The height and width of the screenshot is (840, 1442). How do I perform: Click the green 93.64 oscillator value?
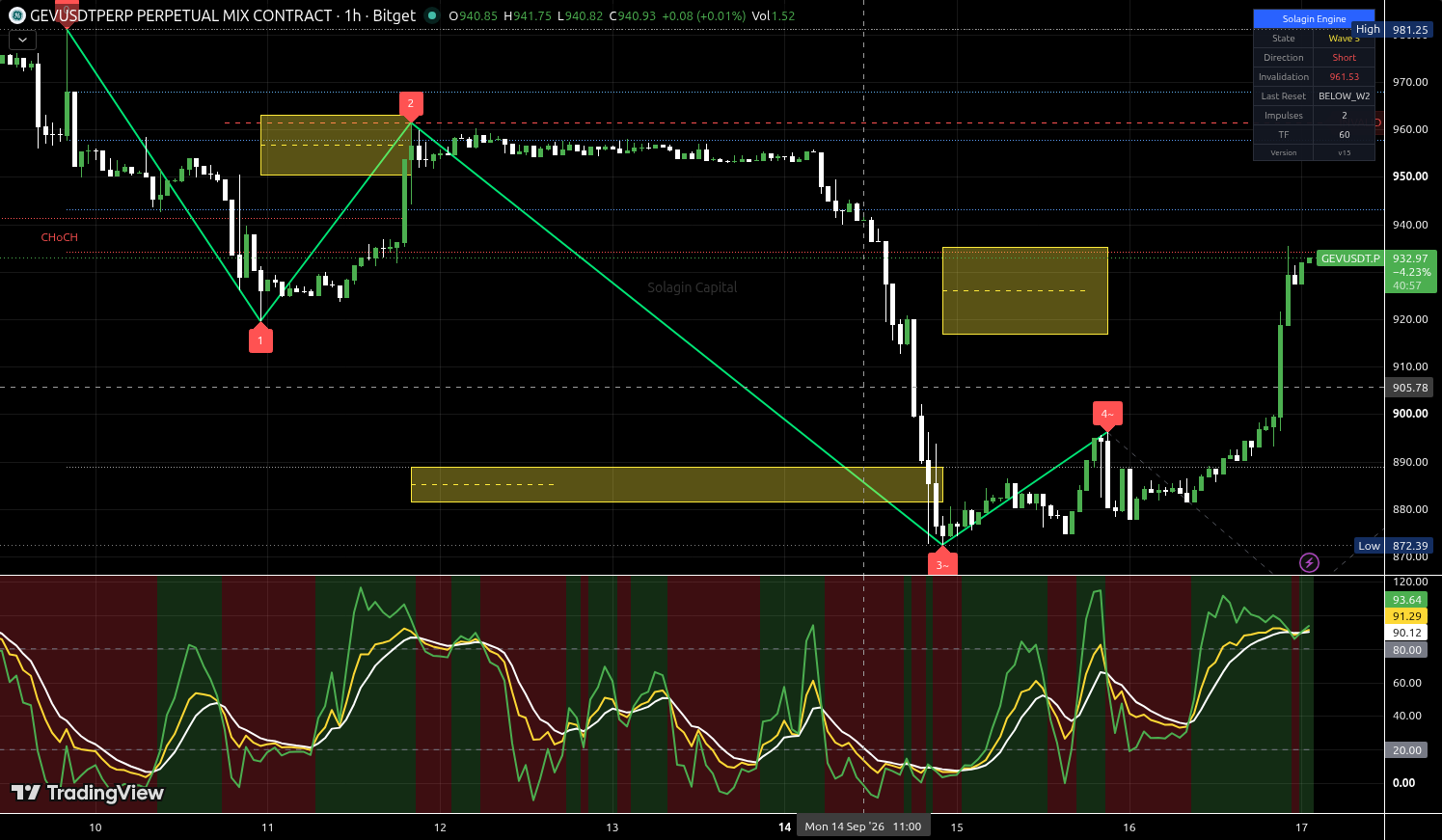1407,600
